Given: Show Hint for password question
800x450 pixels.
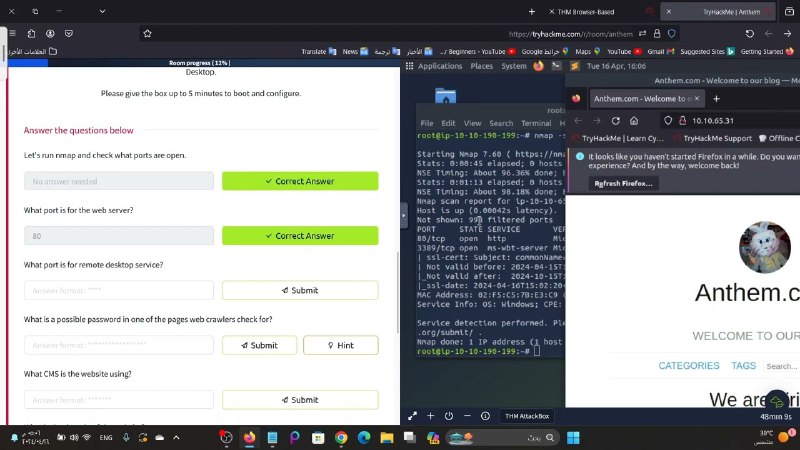Looking at the screenshot, I should coord(341,345).
